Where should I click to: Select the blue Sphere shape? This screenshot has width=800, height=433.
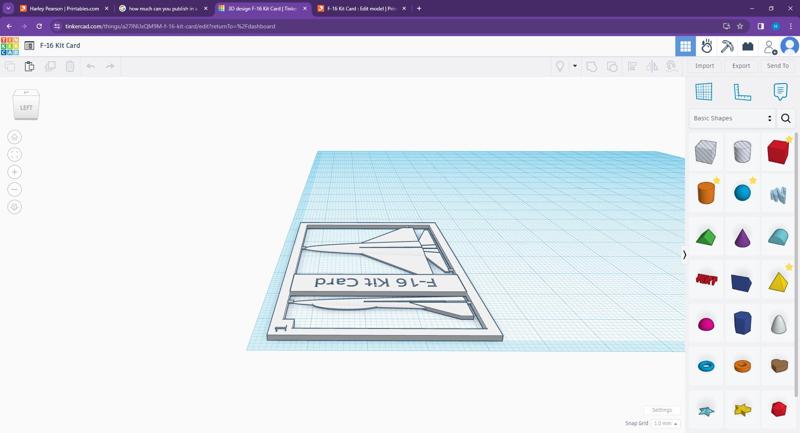(x=742, y=193)
